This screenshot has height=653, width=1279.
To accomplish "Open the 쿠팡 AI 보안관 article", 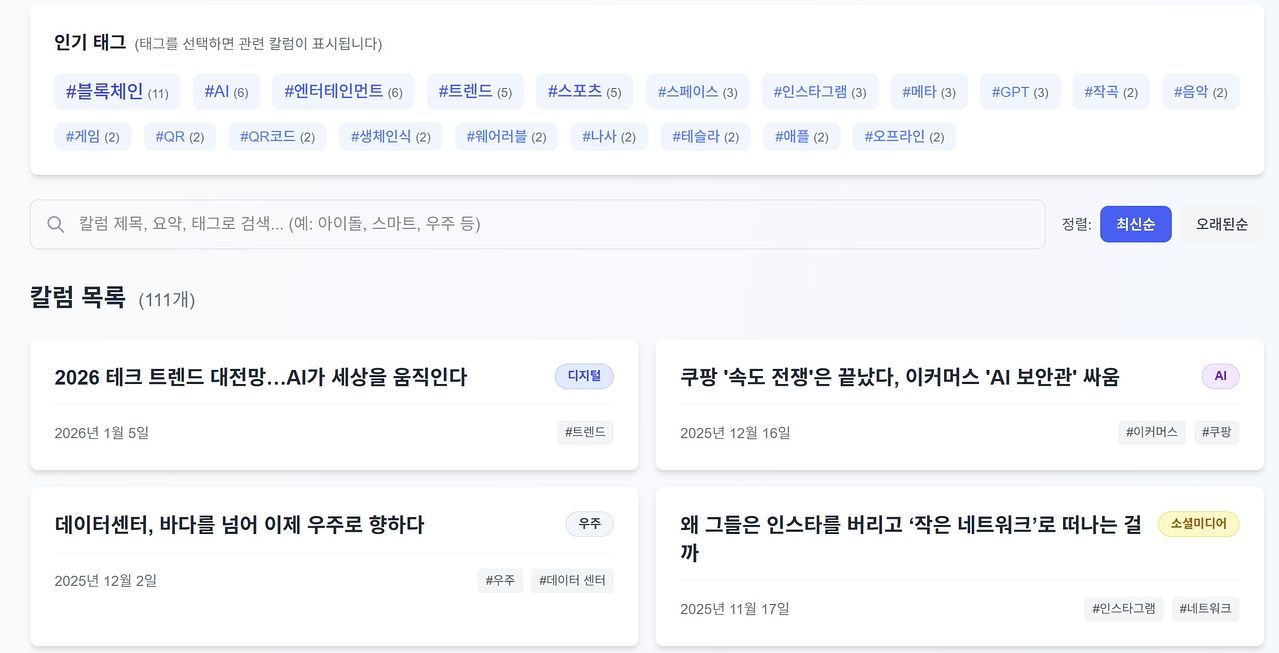I will pos(897,377).
